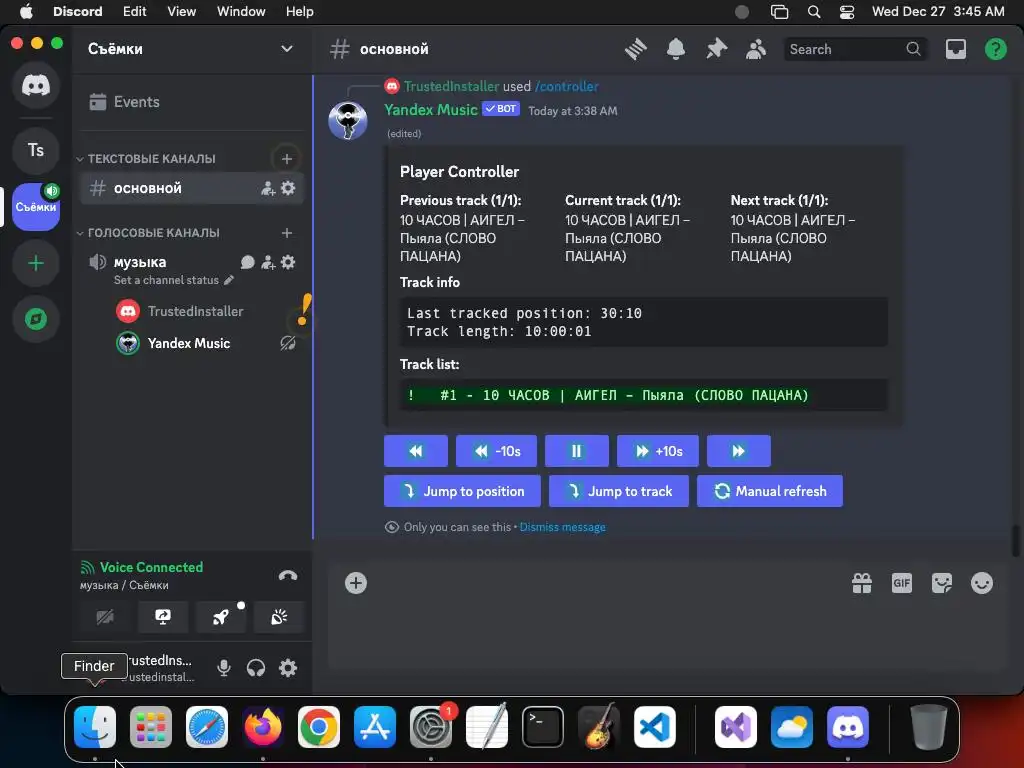The width and height of the screenshot is (1024, 768).
Task: Open the Discord app menu
Action: (77, 12)
